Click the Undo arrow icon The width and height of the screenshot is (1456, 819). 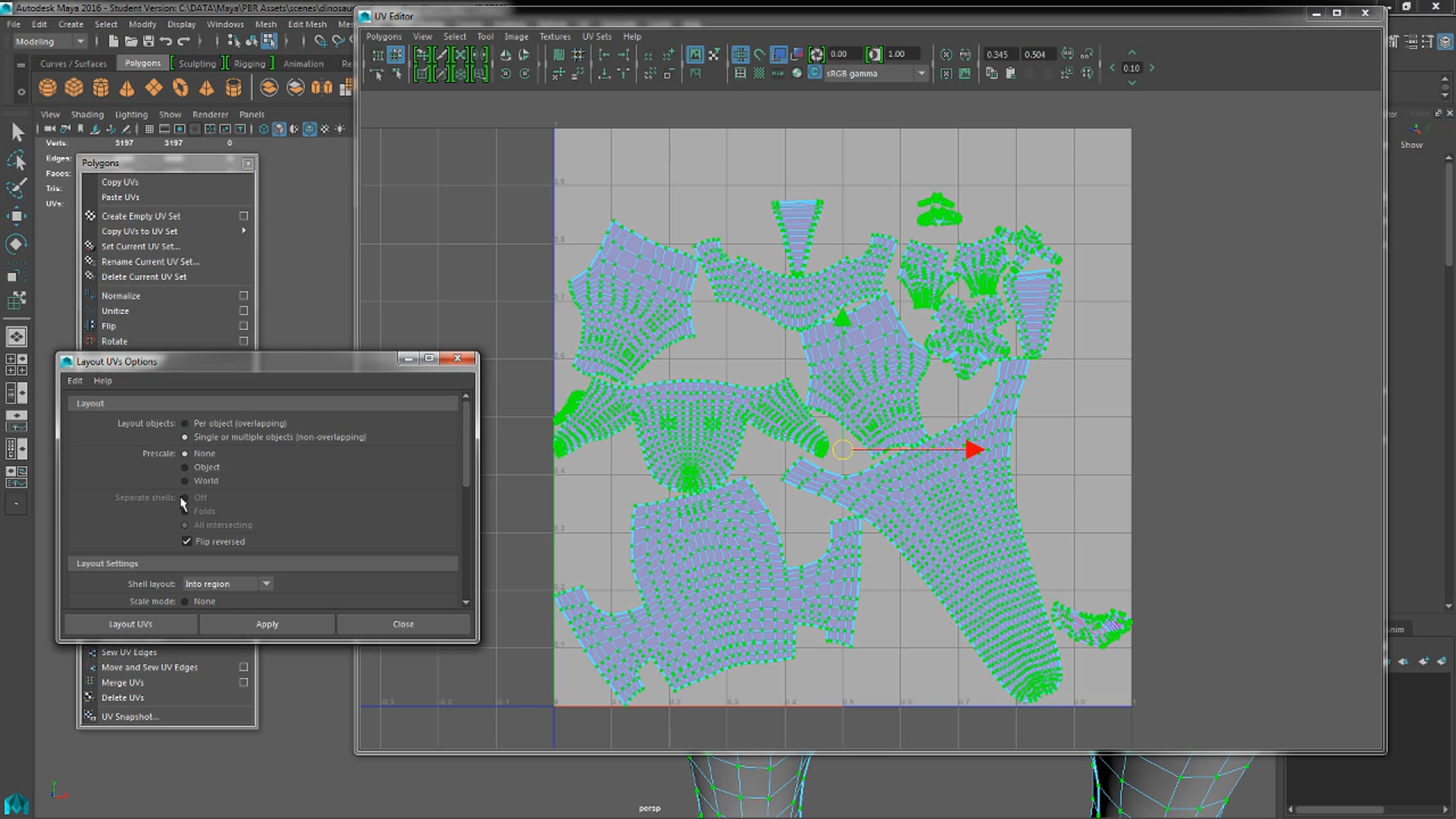click(x=166, y=41)
